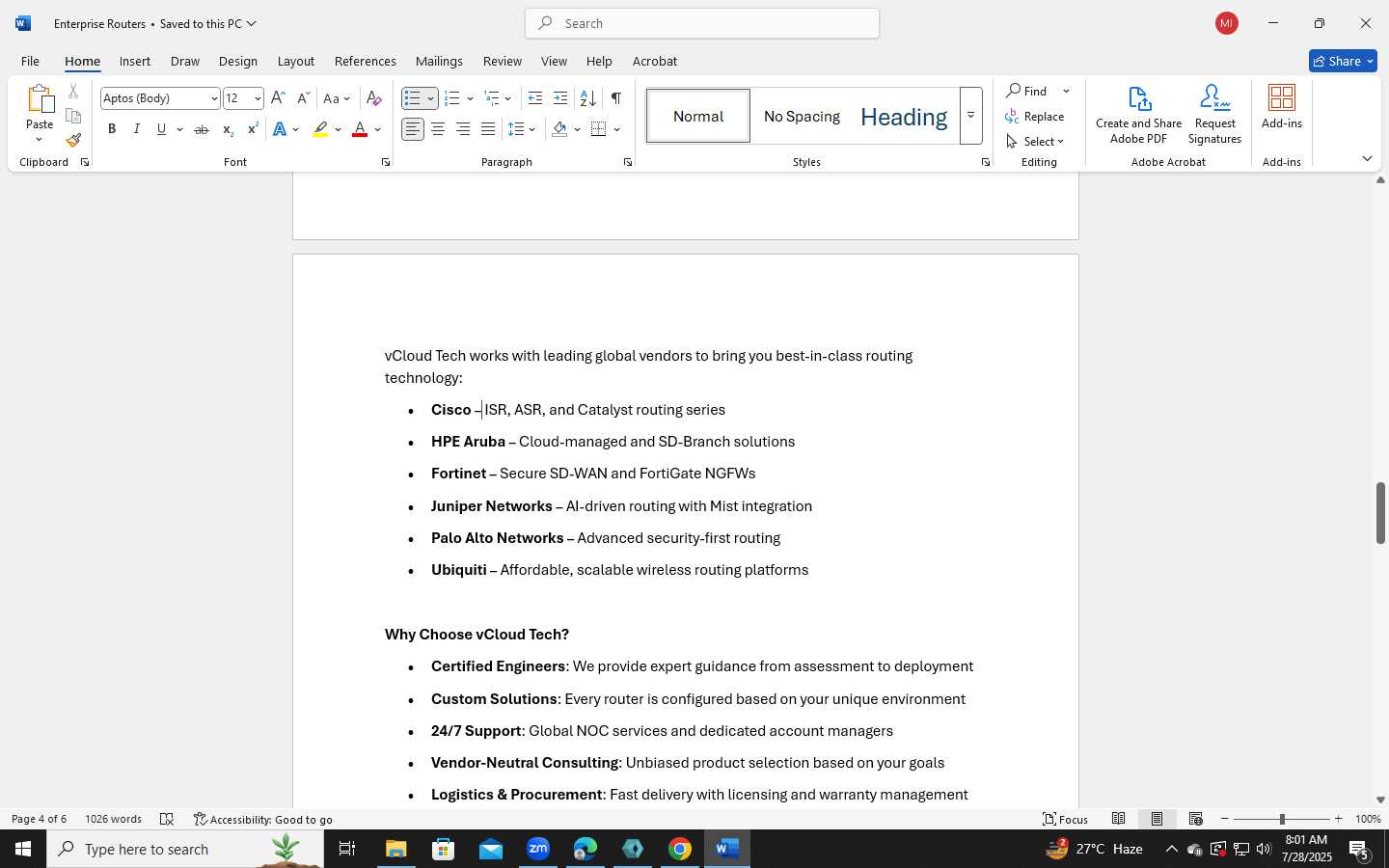Viewport: 1389px width, 868px height.
Task: Switch to Web Layout view in status bar
Action: click(1196, 819)
